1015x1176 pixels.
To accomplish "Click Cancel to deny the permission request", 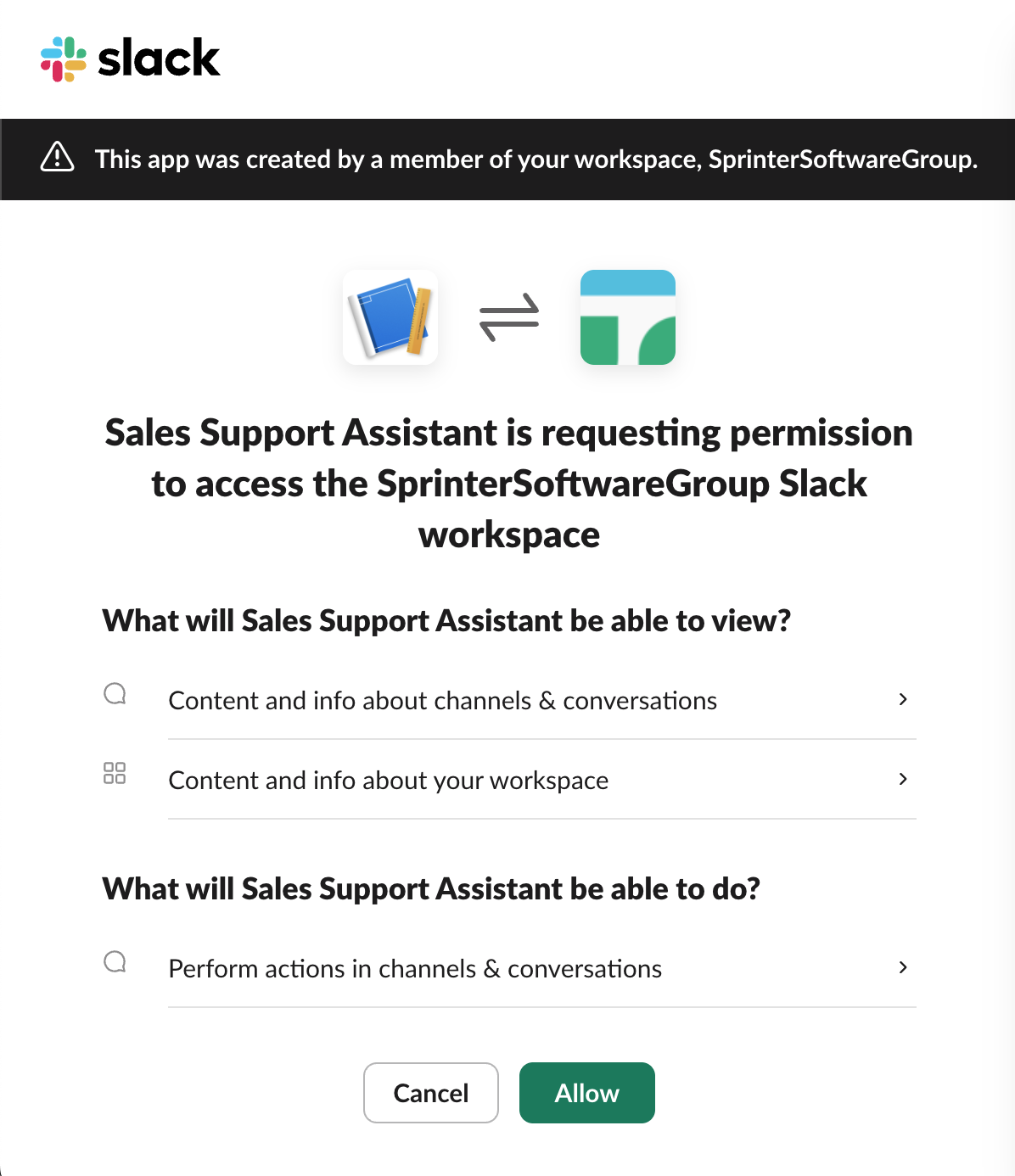I will click(x=430, y=1093).
